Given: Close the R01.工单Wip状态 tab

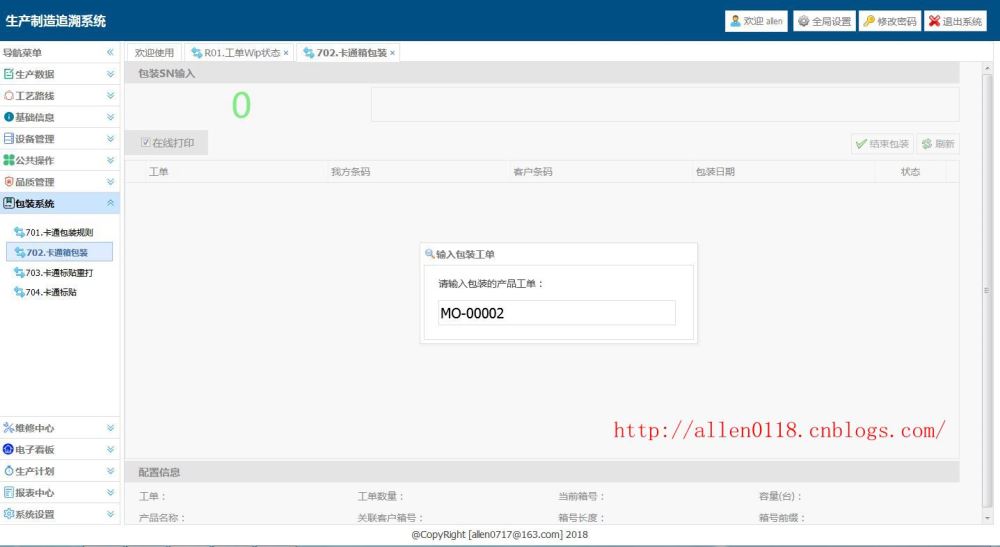Looking at the screenshot, I should point(286,53).
